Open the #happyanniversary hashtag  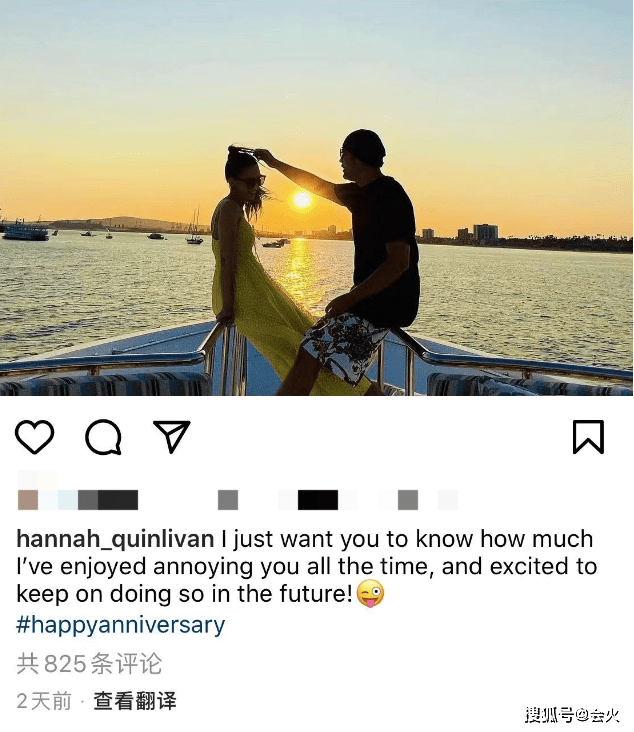(x=120, y=625)
